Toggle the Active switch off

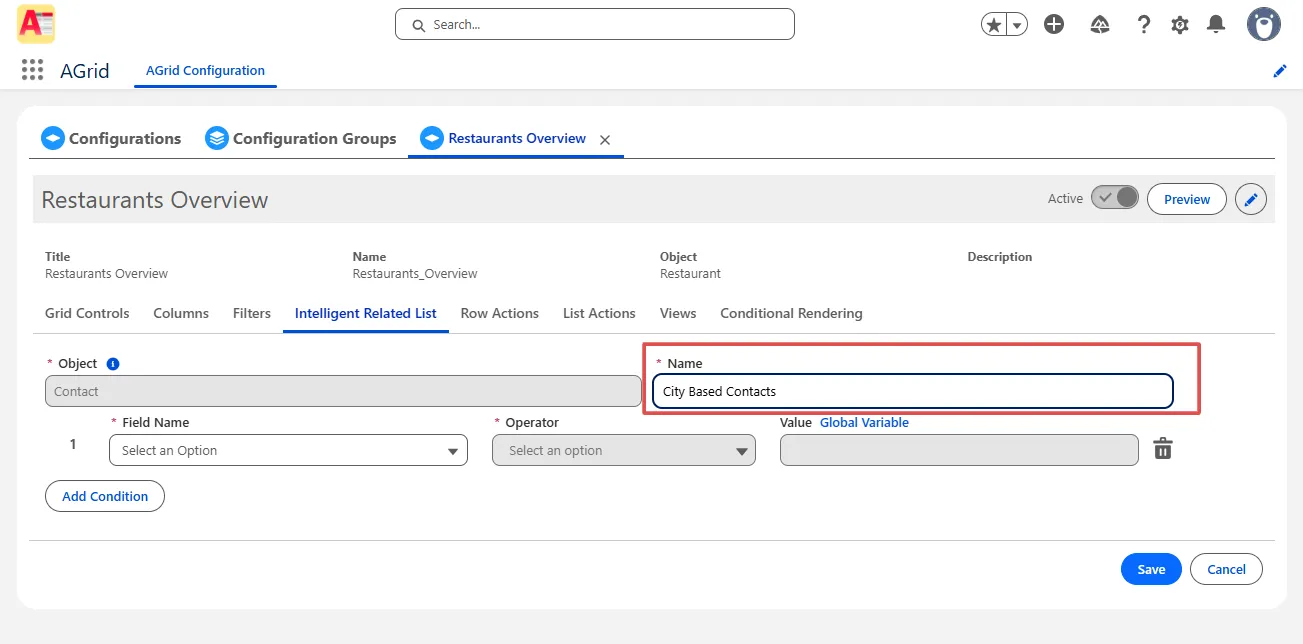point(1114,198)
